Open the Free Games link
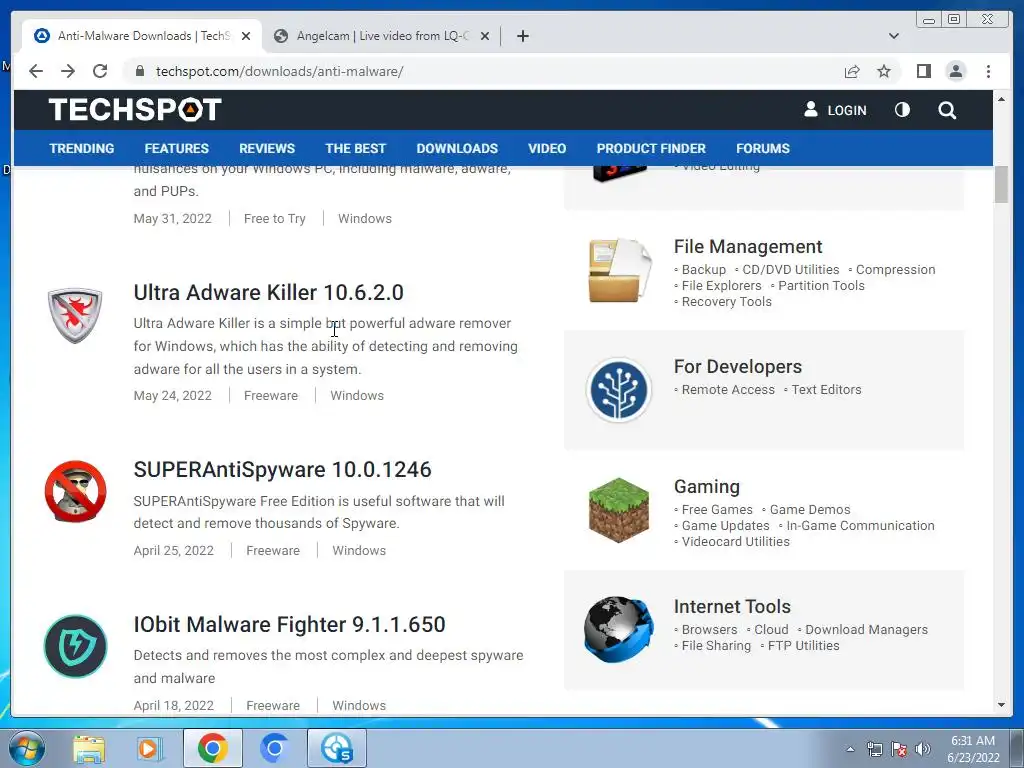The image size is (1024, 768). pyautogui.click(x=717, y=509)
